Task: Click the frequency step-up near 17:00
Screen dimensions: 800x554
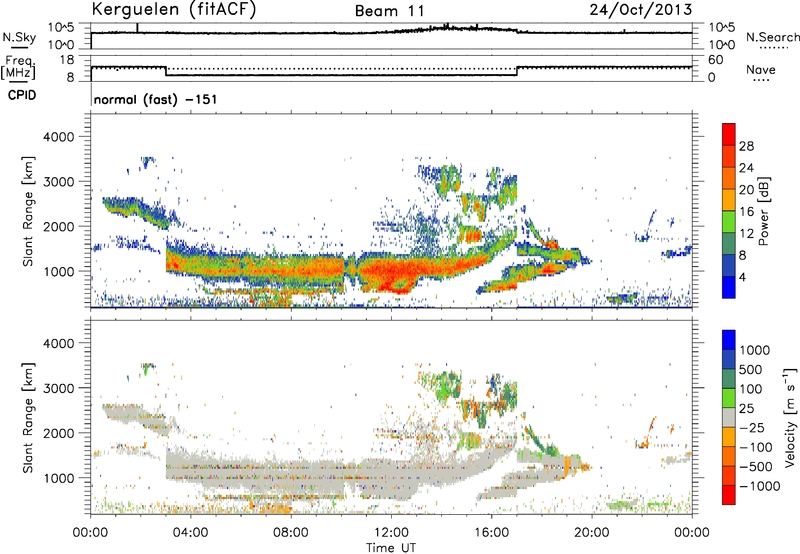Action: click(x=517, y=71)
